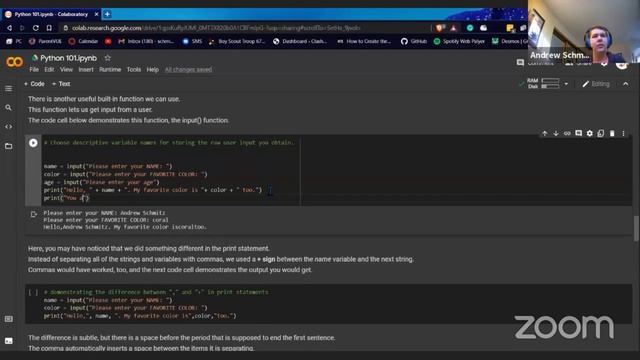Open the command palette icon in sidebar

(x=8, y=319)
